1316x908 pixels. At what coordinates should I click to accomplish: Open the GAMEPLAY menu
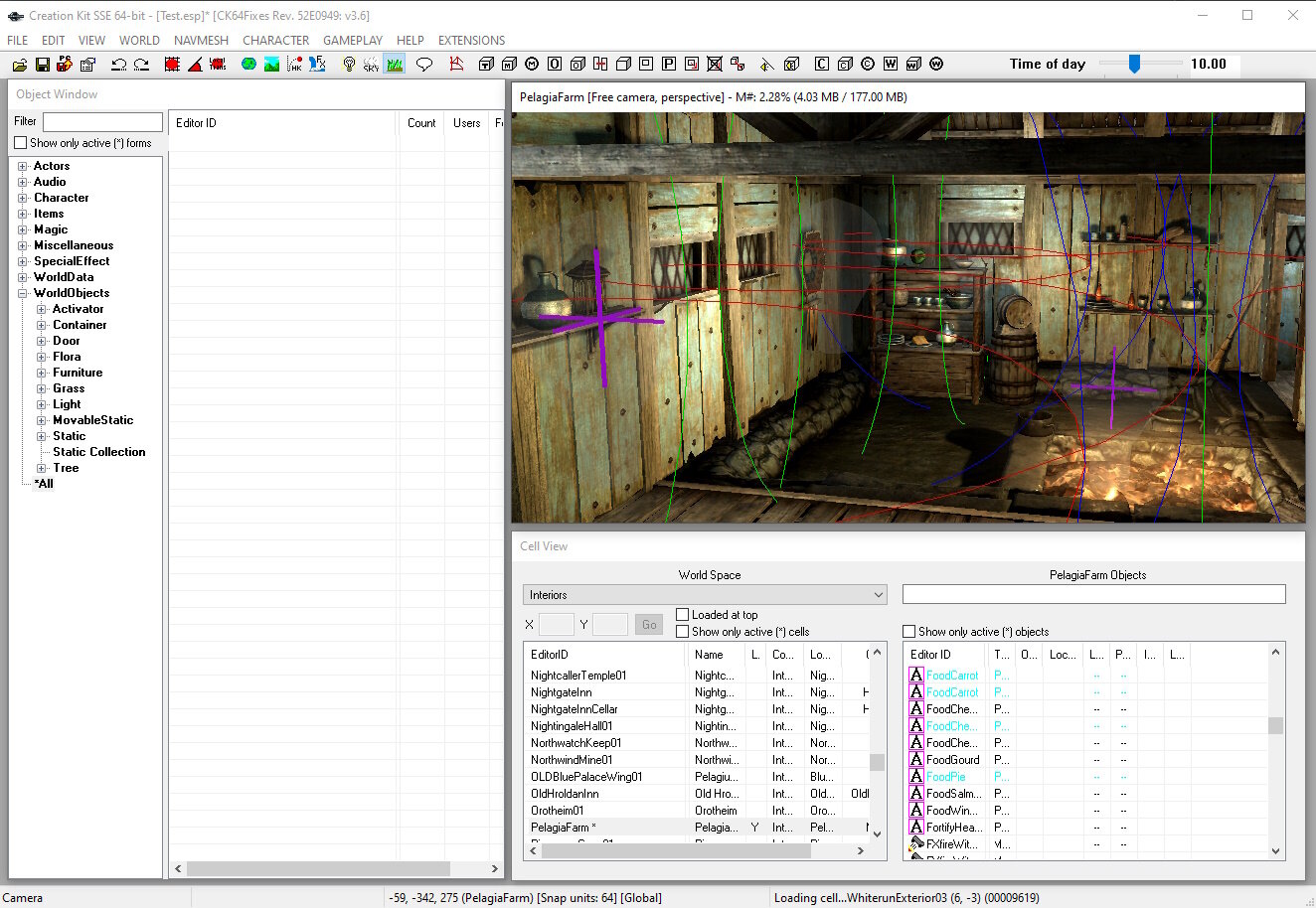(353, 41)
